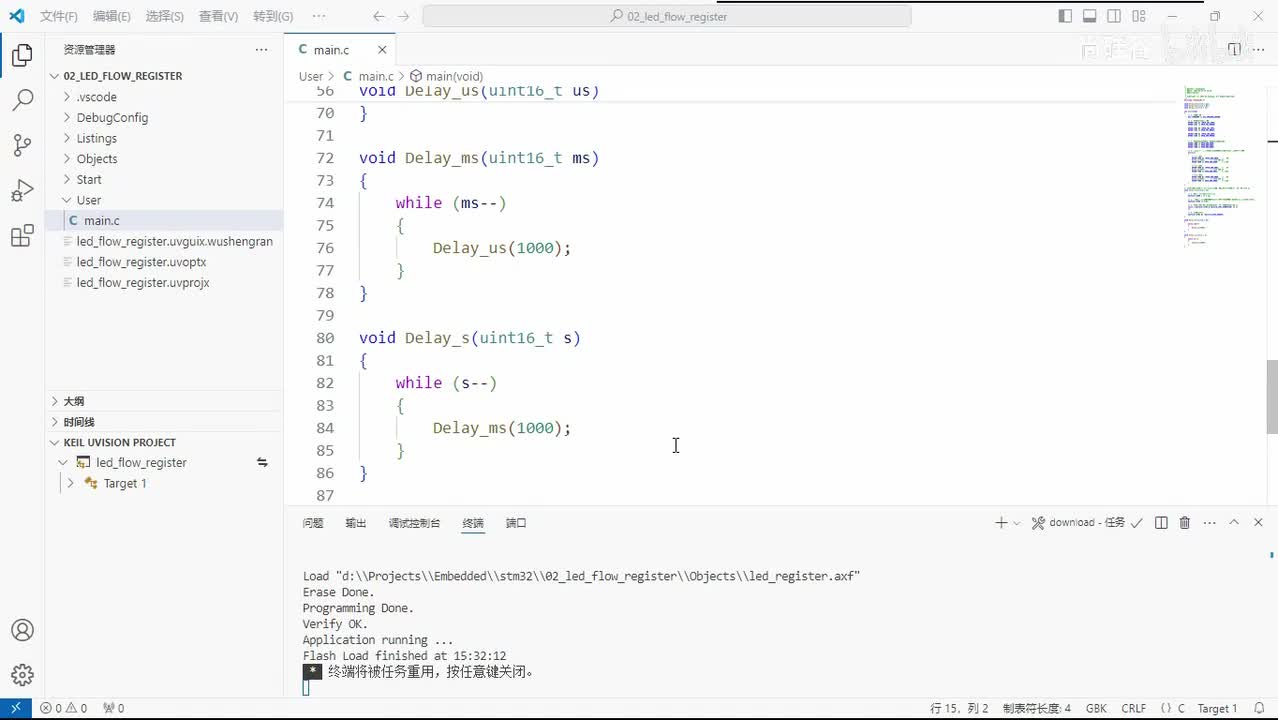
Task: Navigate back with the left arrow
Action: [x=378, y=16]
